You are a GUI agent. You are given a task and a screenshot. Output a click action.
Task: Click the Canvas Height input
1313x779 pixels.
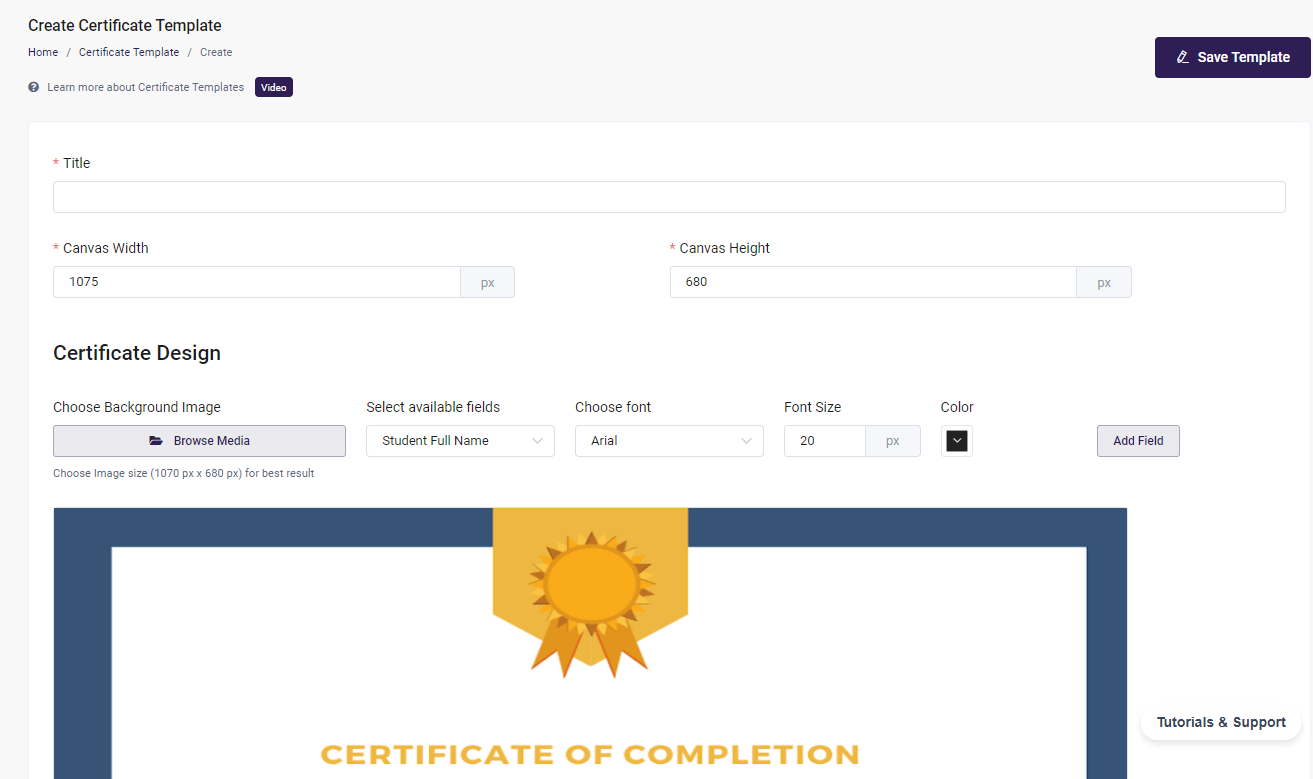tap(872, 281)
